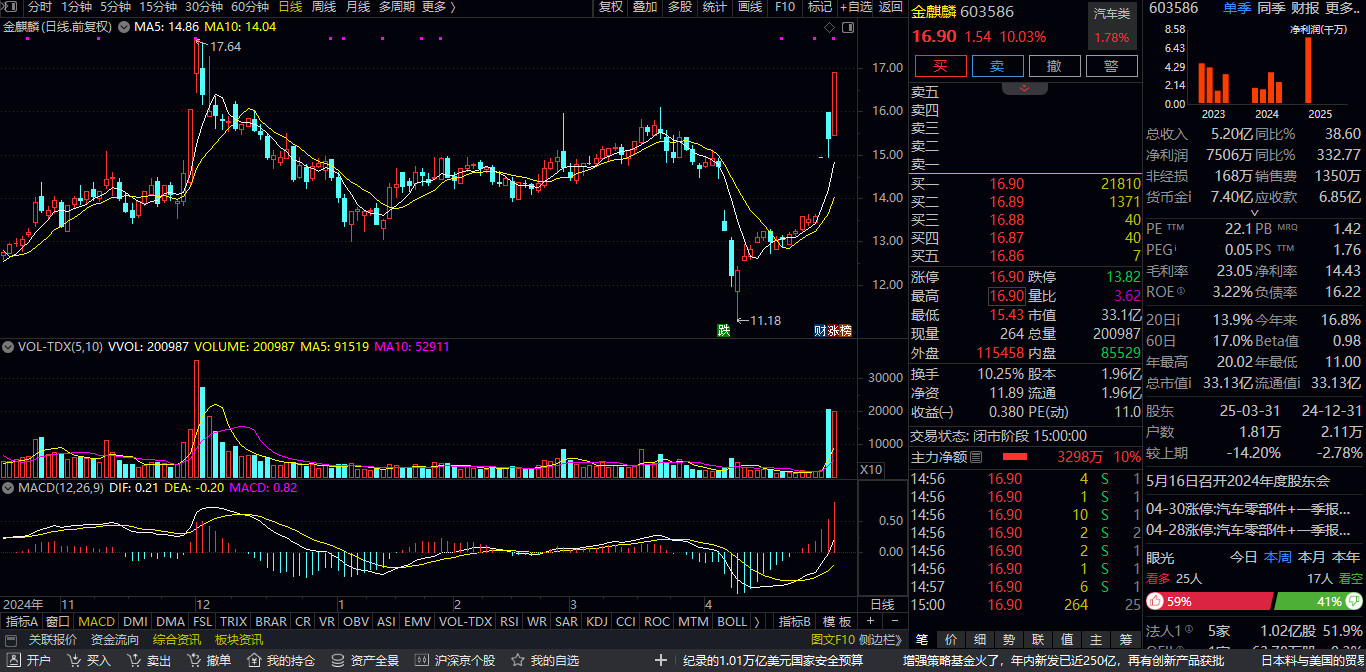
Task: Click the 撤单 cancel order icon
Action: [193, 661]
